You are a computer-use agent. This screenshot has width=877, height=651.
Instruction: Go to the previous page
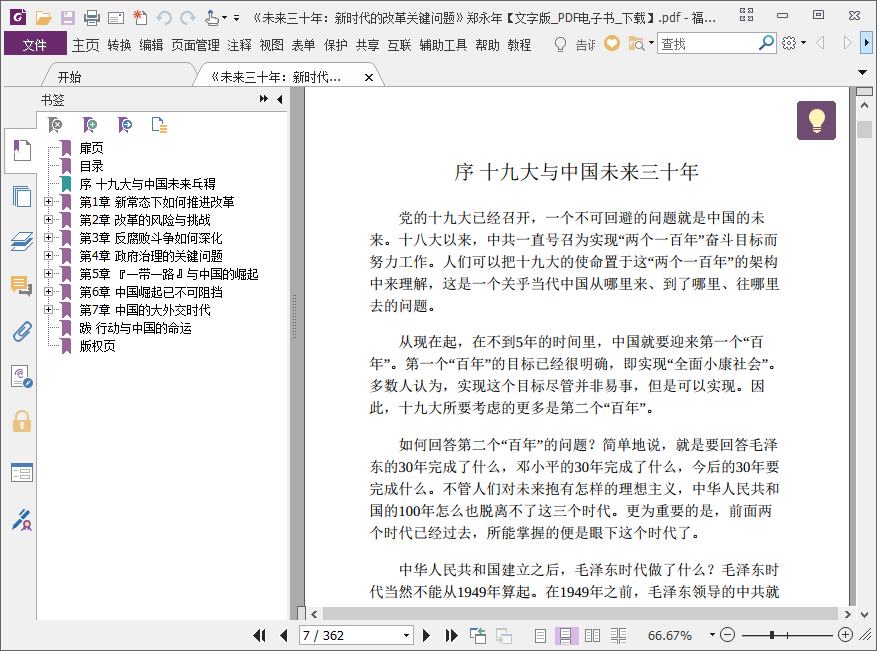(284, 635)
